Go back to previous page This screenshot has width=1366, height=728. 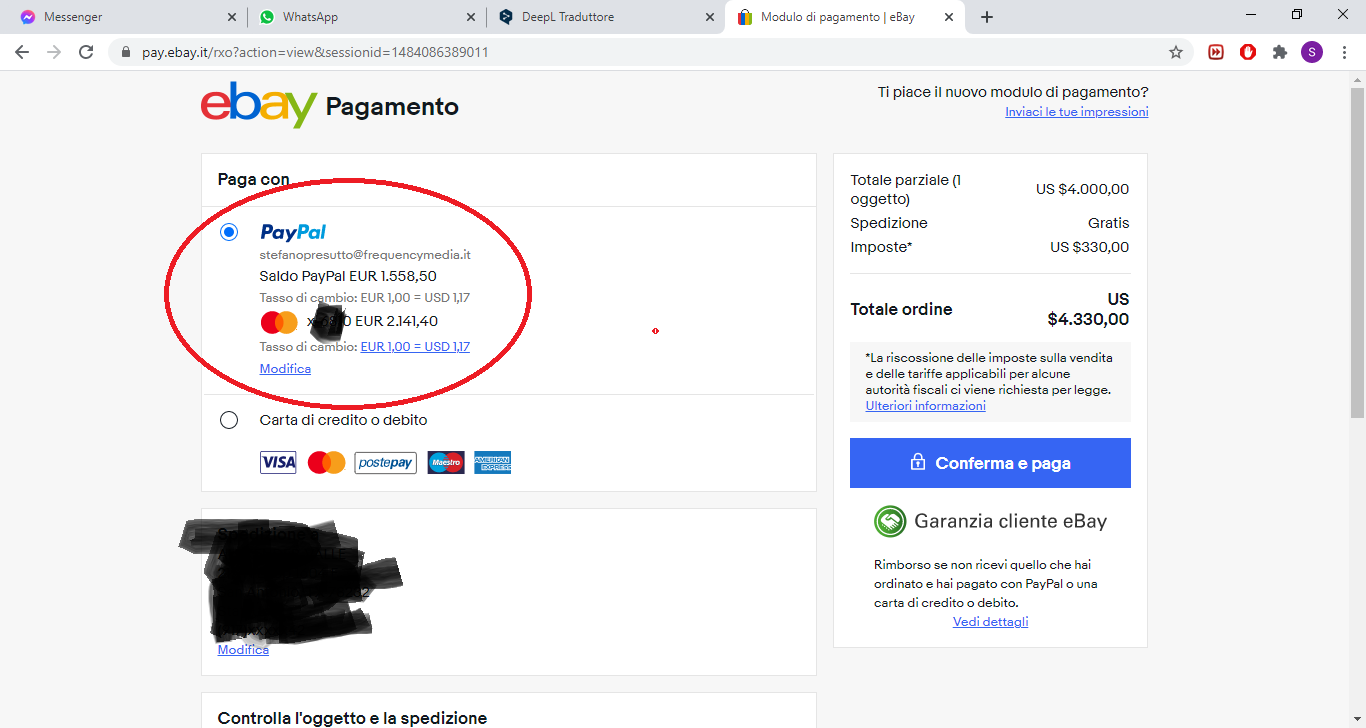(21, 52)
